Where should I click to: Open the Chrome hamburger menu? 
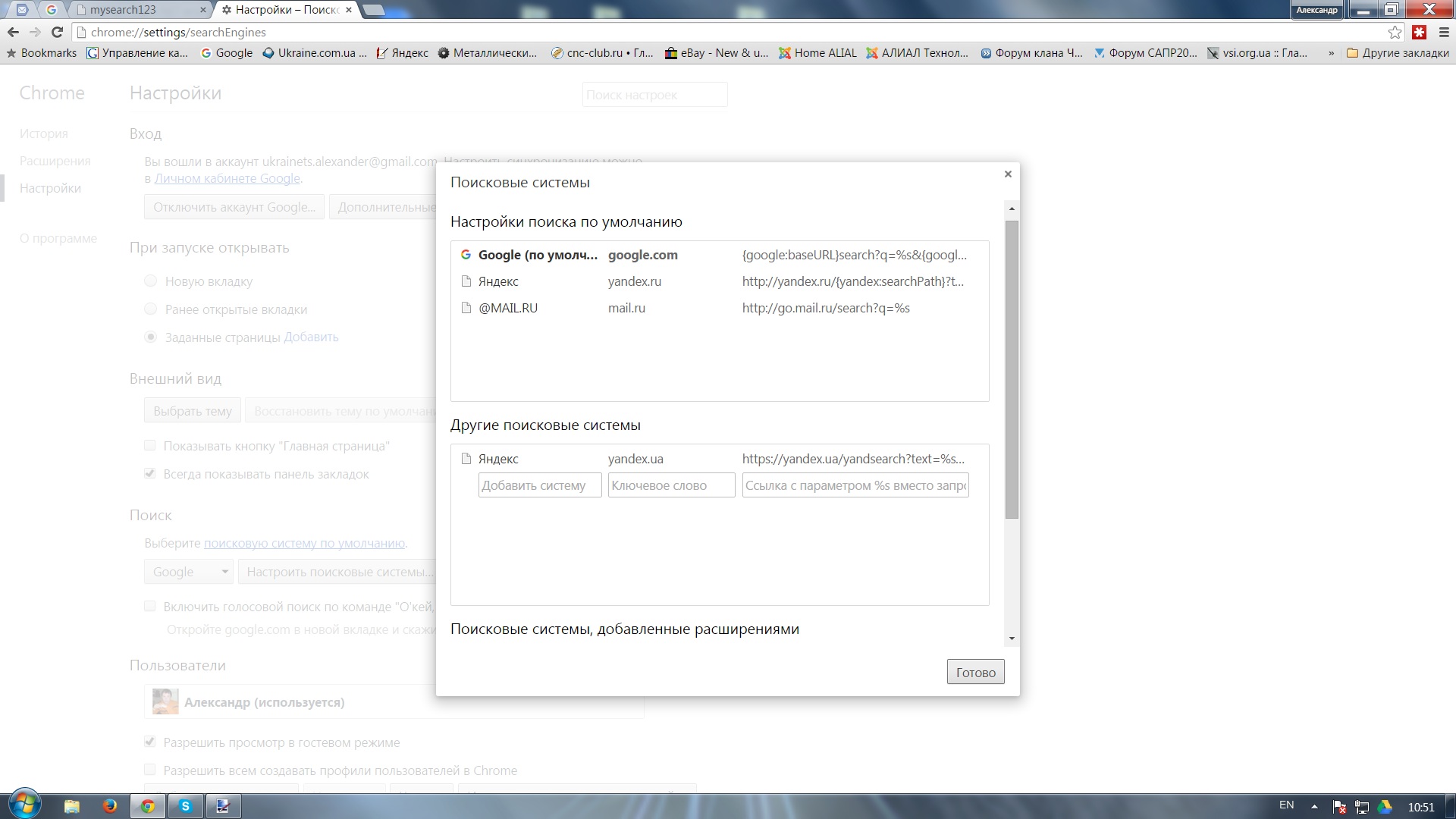(x=1444, y=32)
